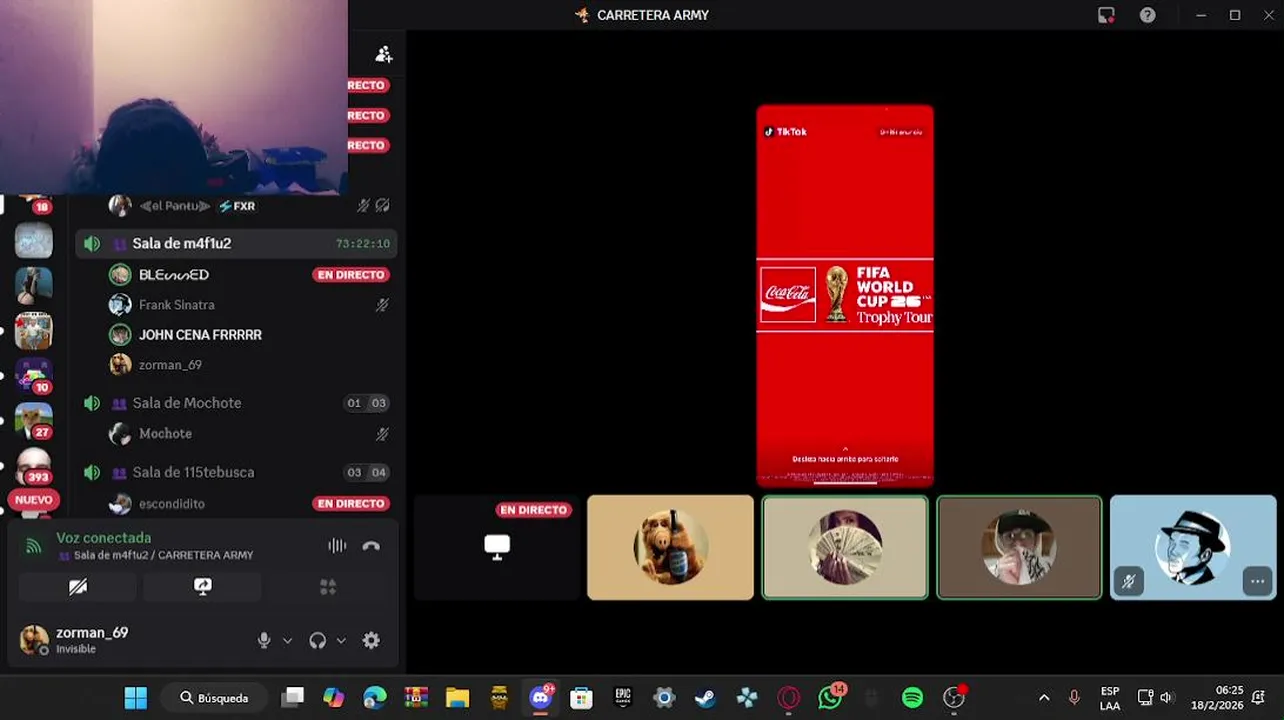
Task: Open the create group or invite icon
Action: point(384,54)
